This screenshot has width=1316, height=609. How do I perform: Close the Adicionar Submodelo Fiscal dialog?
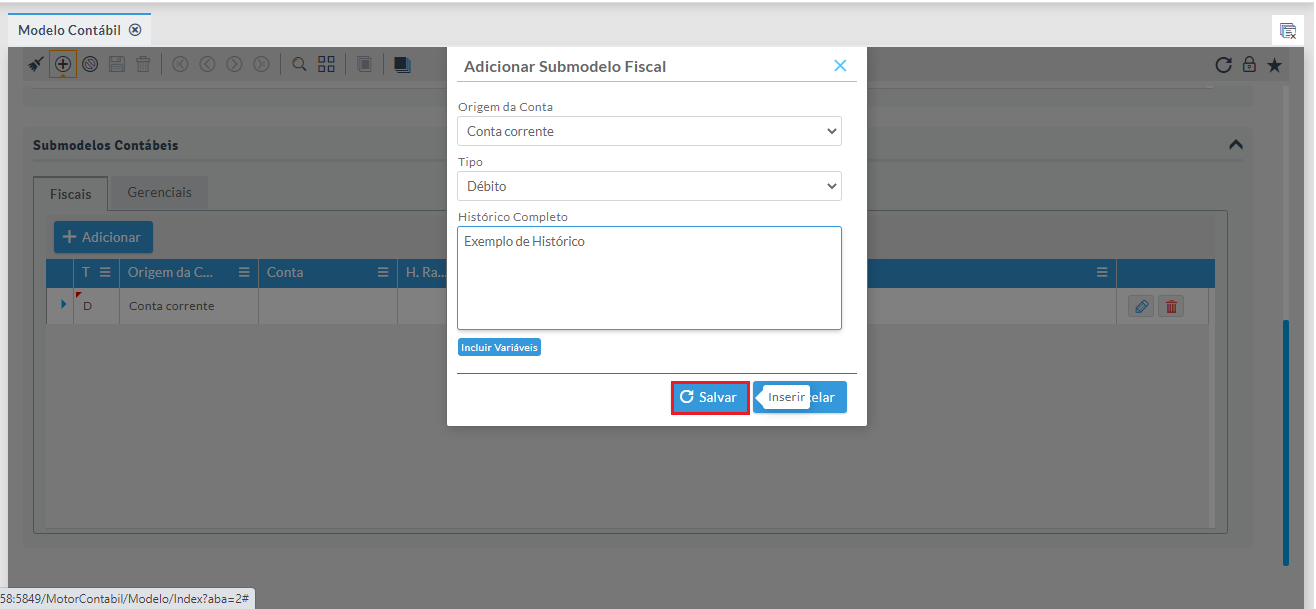click(840, 66)
